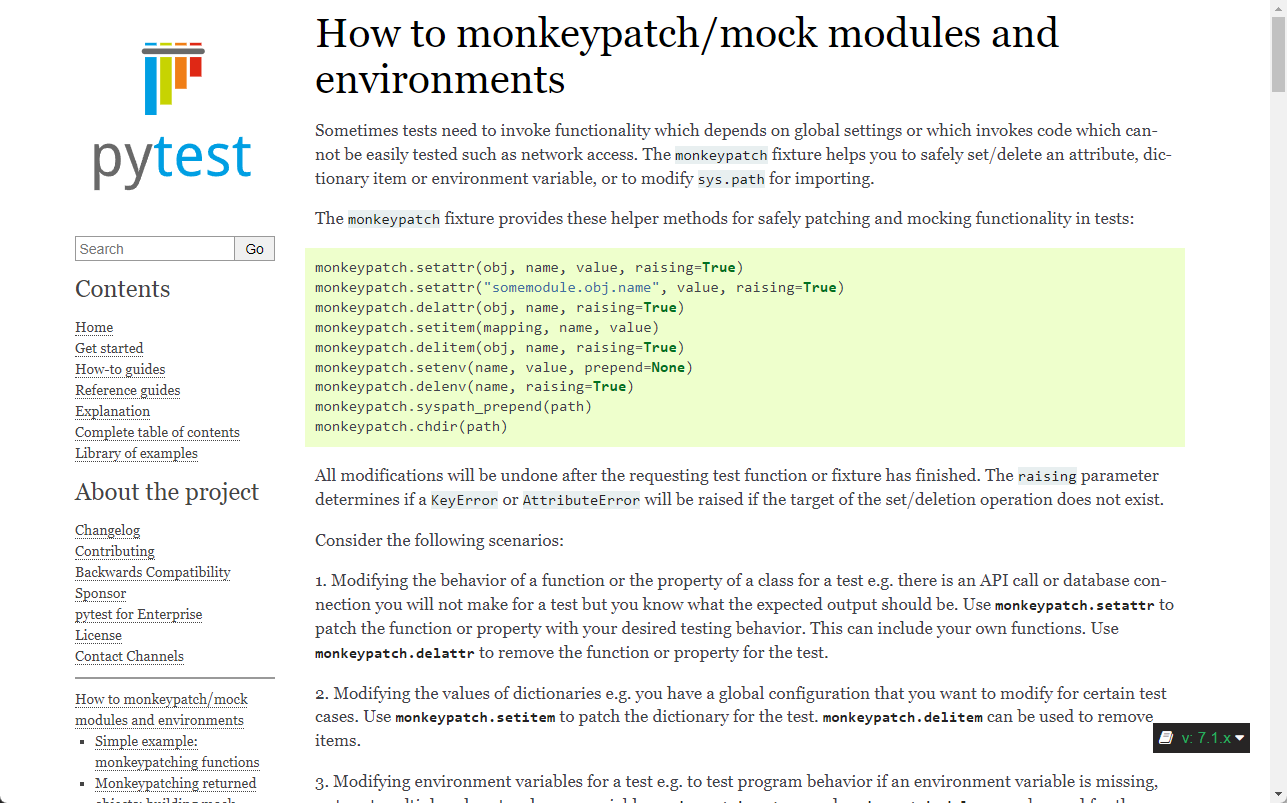Click bold monkeypatch.setattr in scenario 1
This screenshot has height=803, width=1287.
click(1076, 605)
